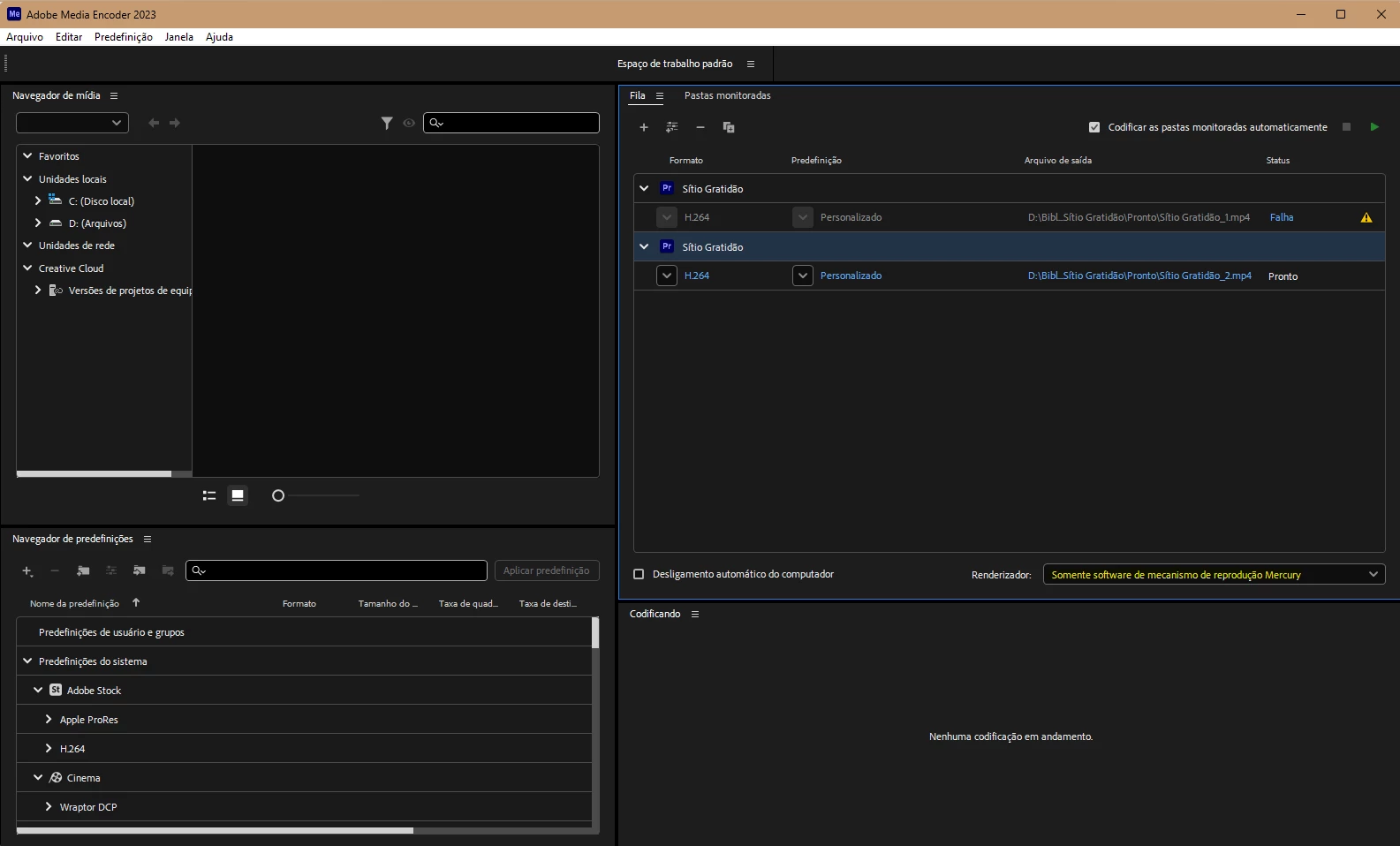Click the thumbnail zoom slider in media browser
Image resolution: width=1400 pixels, height=846 pixels.
(x=315, y=495)
